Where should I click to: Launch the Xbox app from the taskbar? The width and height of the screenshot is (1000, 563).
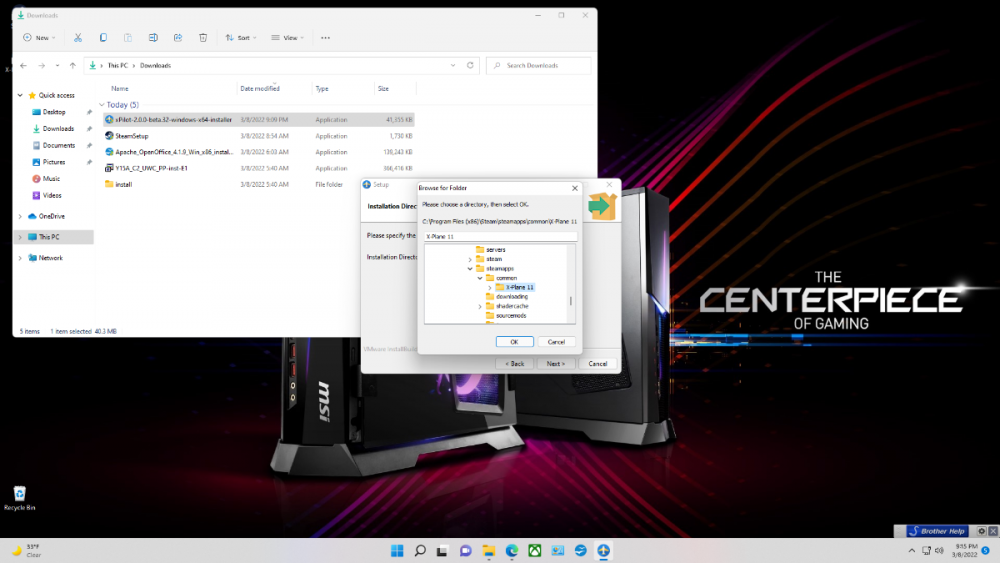tap(534, 550)
